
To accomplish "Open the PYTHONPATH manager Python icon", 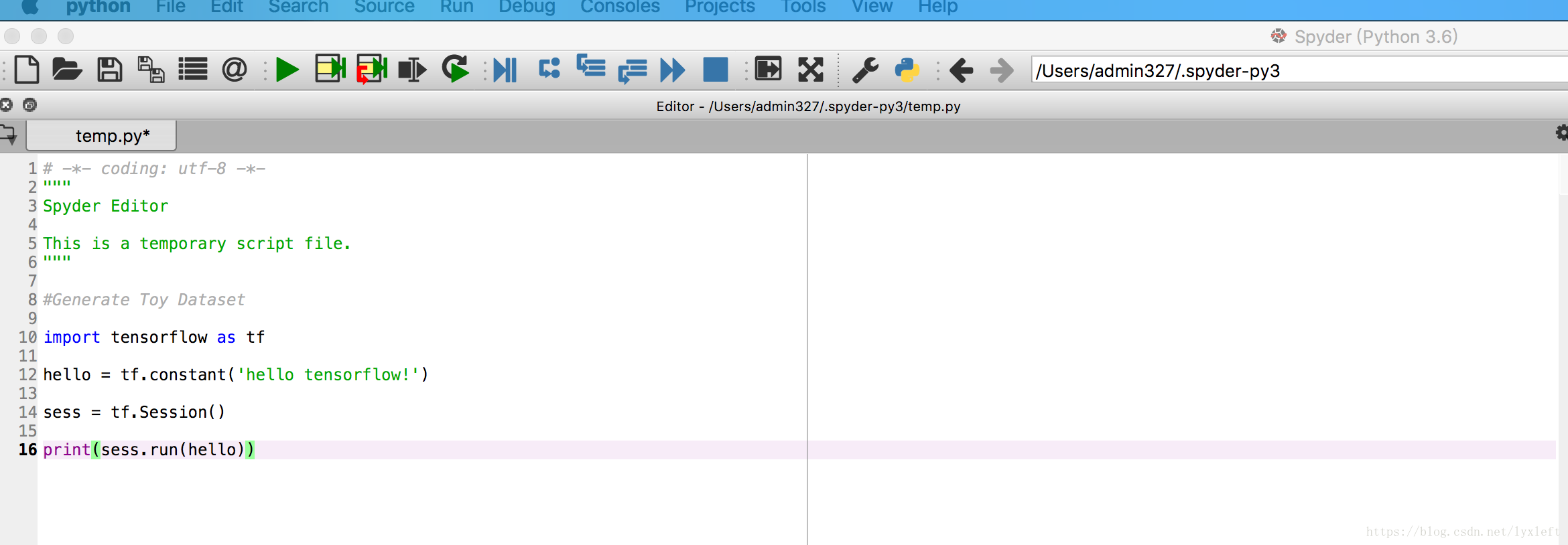I will tap(907, 70).
